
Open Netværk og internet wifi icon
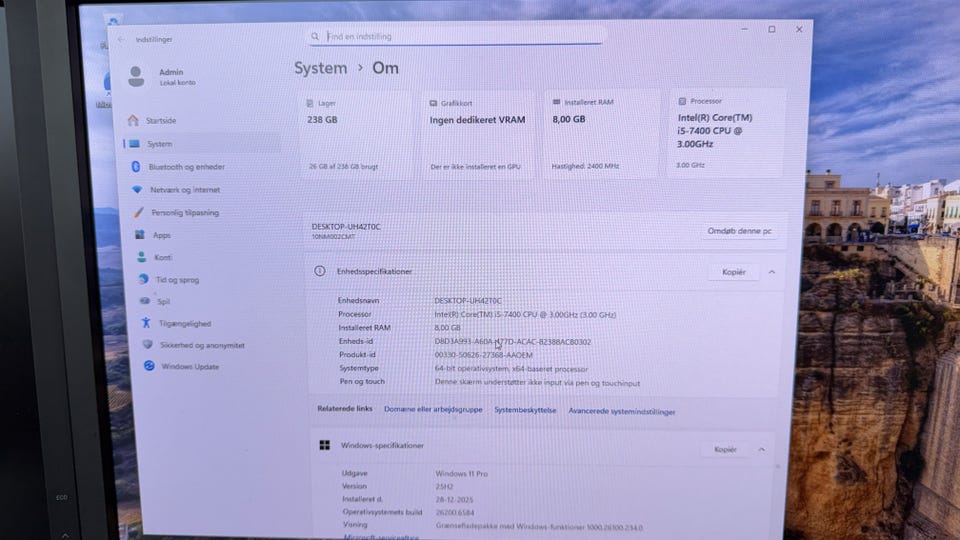pos(137,190)
